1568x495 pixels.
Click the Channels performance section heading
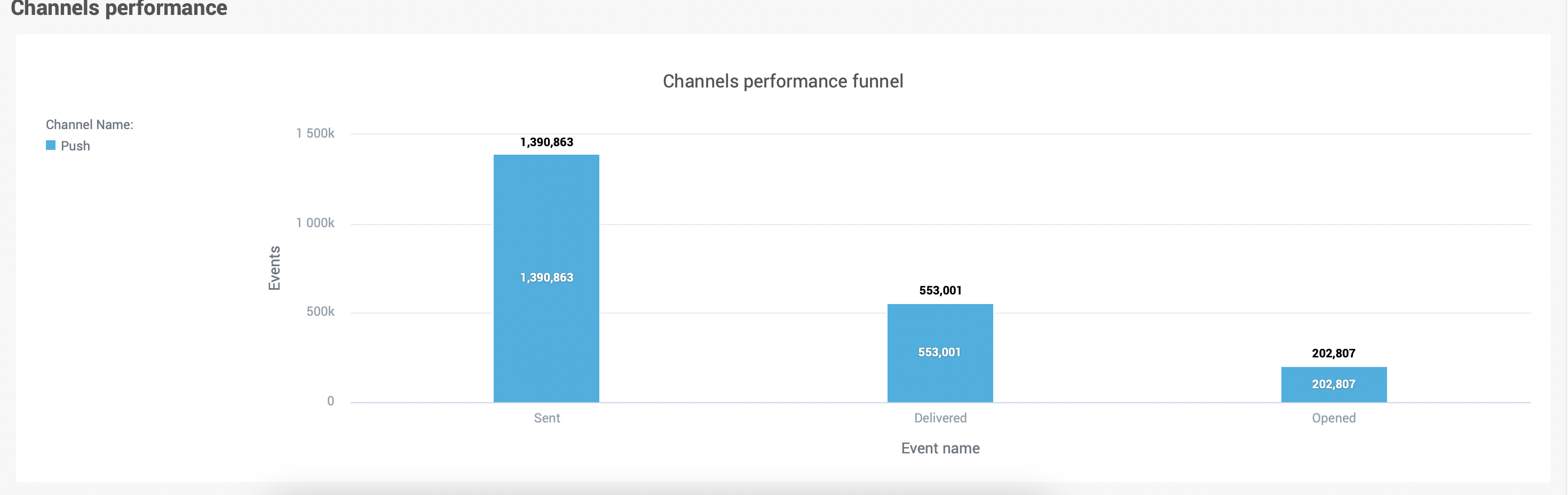tap(118, 9)
